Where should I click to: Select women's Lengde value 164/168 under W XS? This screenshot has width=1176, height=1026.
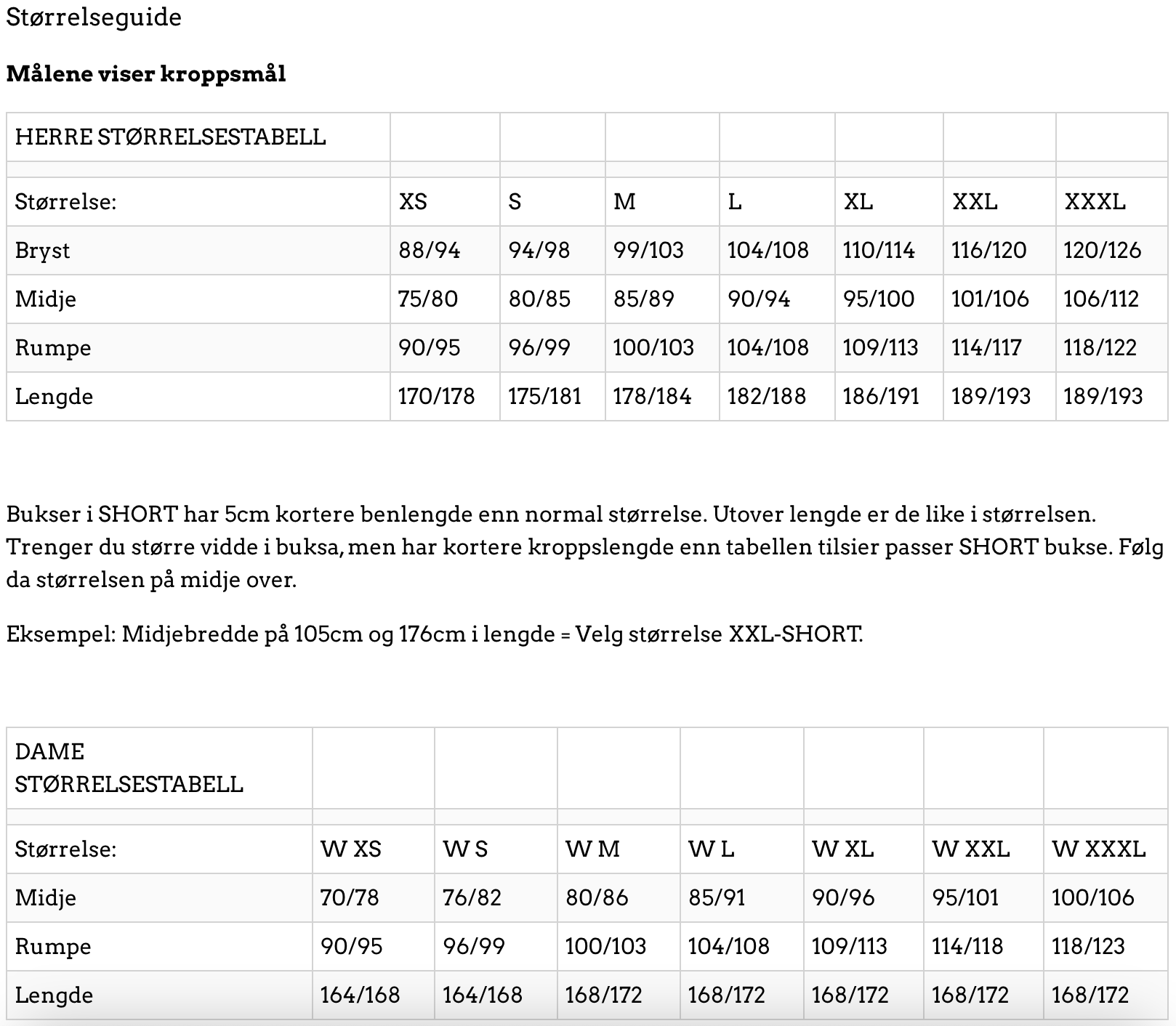point(360,995)
